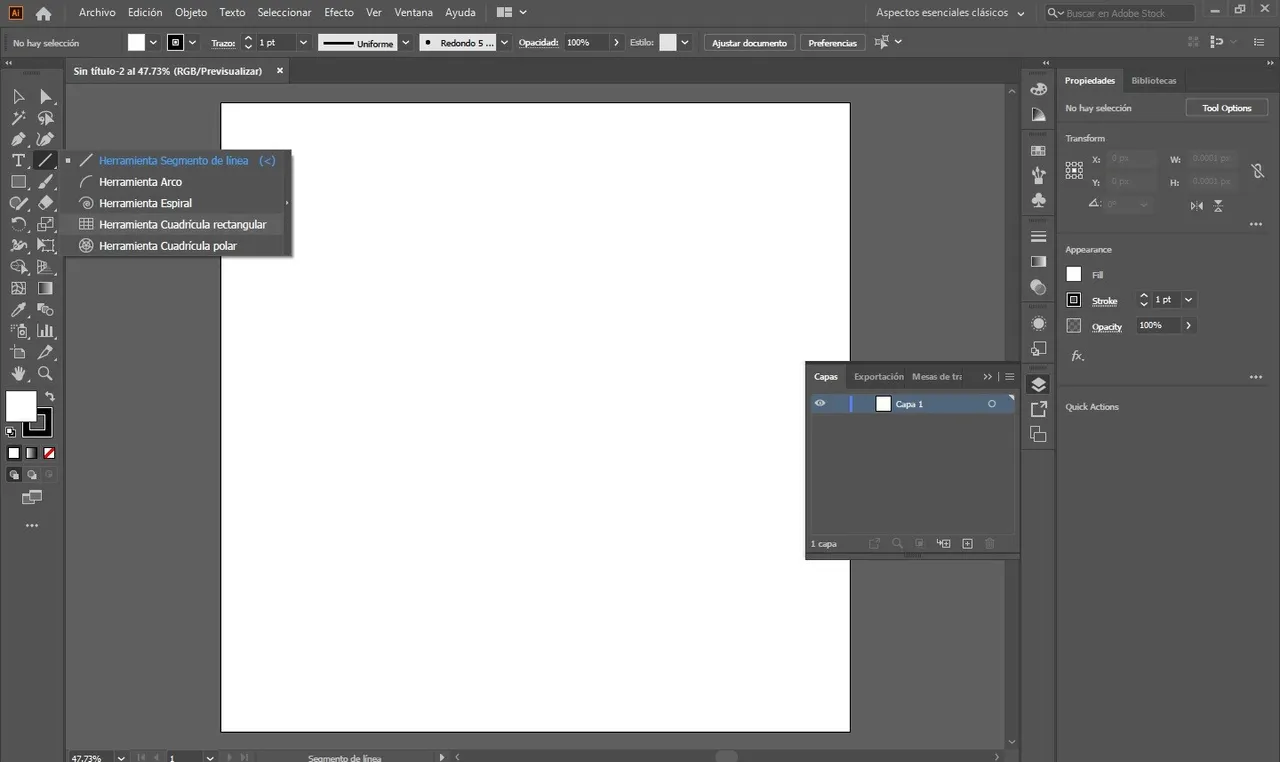Select the Zoom tool
Image resolution: width=1280 pixels, height=762 pixels.
click(x=45, y=374)
